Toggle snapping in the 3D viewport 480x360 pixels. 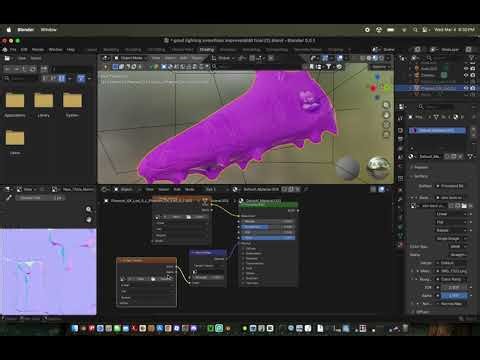252,58
